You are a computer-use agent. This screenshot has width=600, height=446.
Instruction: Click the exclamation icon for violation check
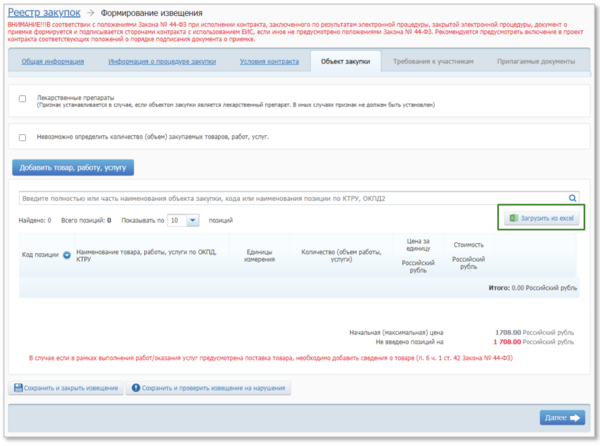pos(136,388)
